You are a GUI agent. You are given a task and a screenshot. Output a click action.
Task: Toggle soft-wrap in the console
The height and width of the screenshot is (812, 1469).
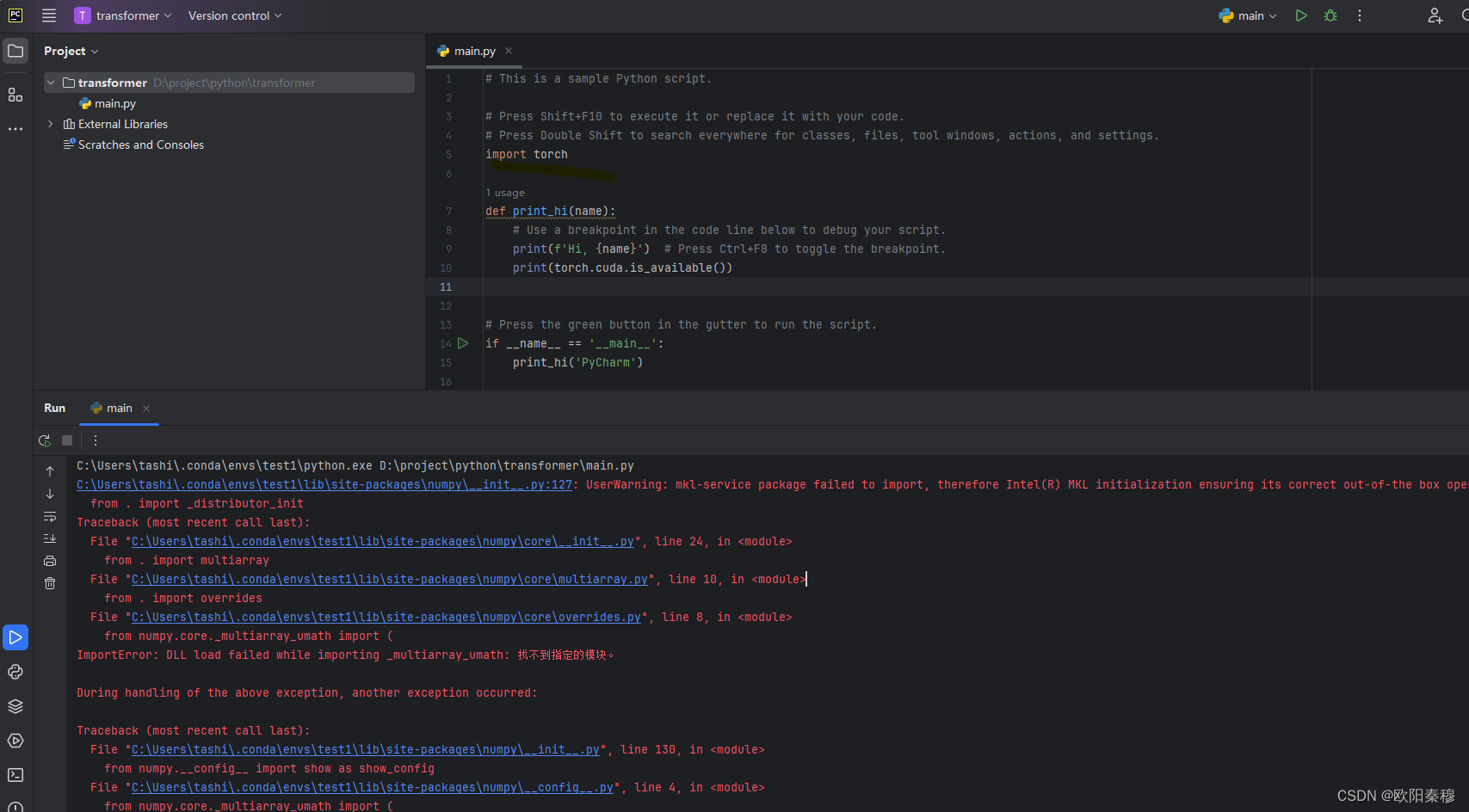click(x=50, y=516)
